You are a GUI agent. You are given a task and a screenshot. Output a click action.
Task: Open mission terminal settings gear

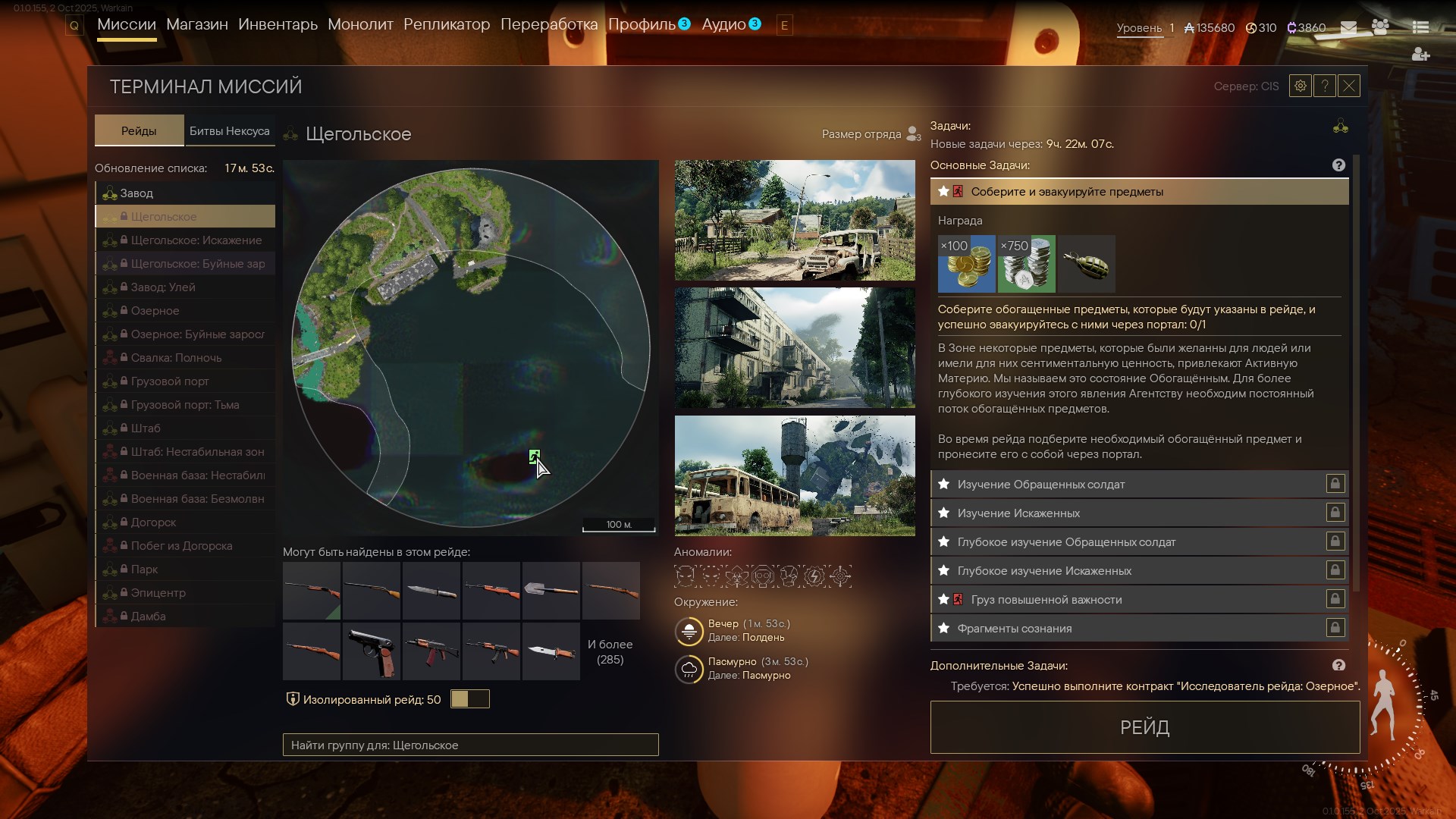1300,86
